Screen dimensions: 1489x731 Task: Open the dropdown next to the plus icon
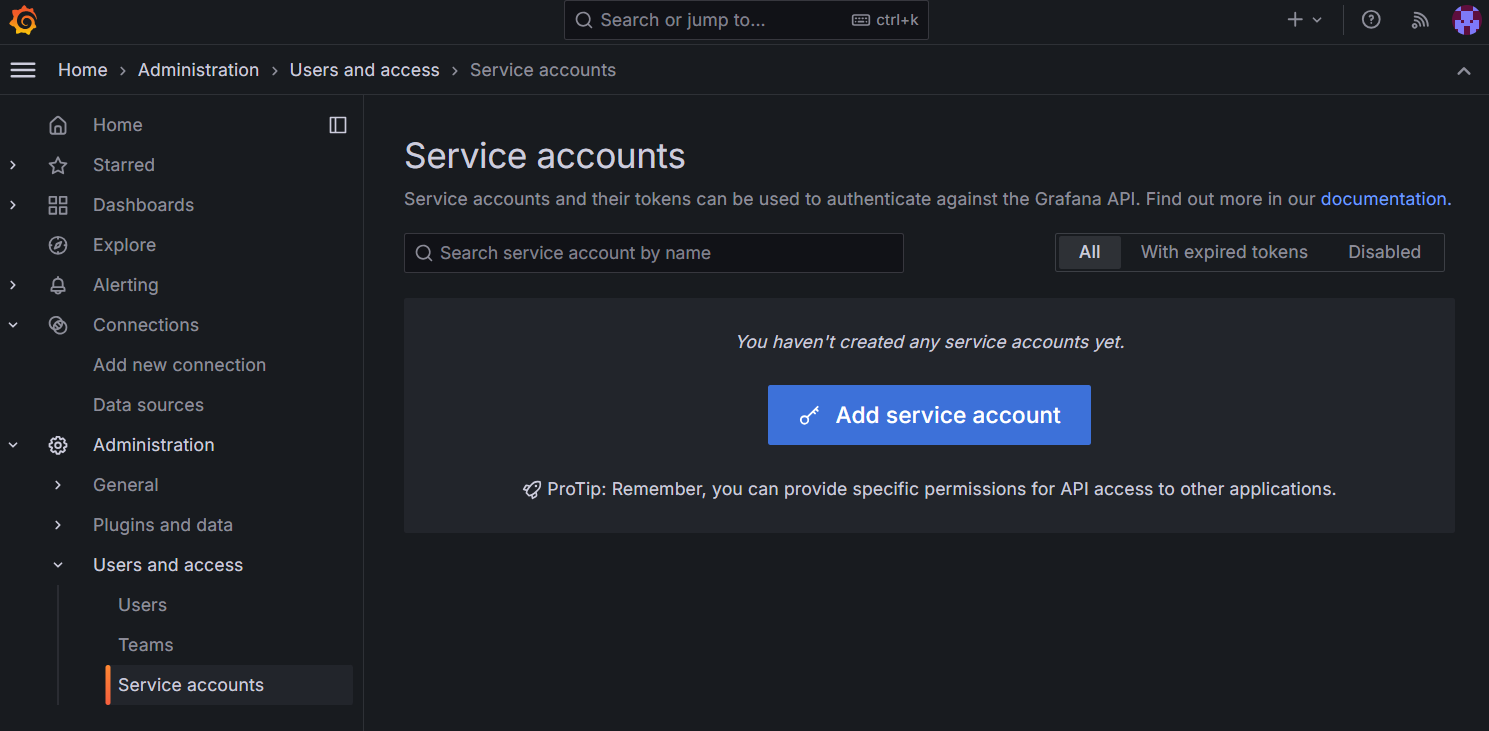tap(1316, 19)
